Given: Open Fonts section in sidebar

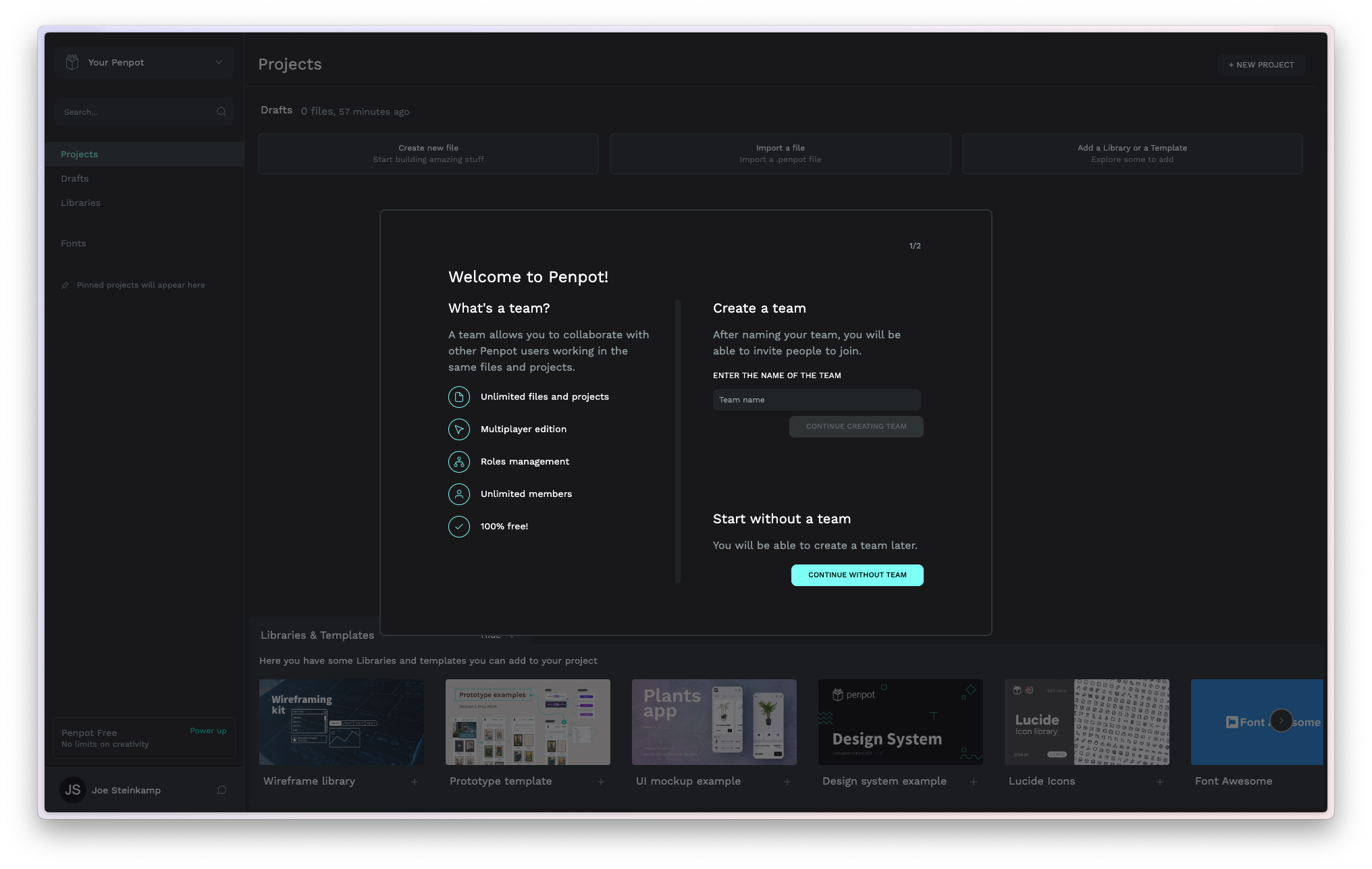Looking at the screenshot, I should click(74, 243).
